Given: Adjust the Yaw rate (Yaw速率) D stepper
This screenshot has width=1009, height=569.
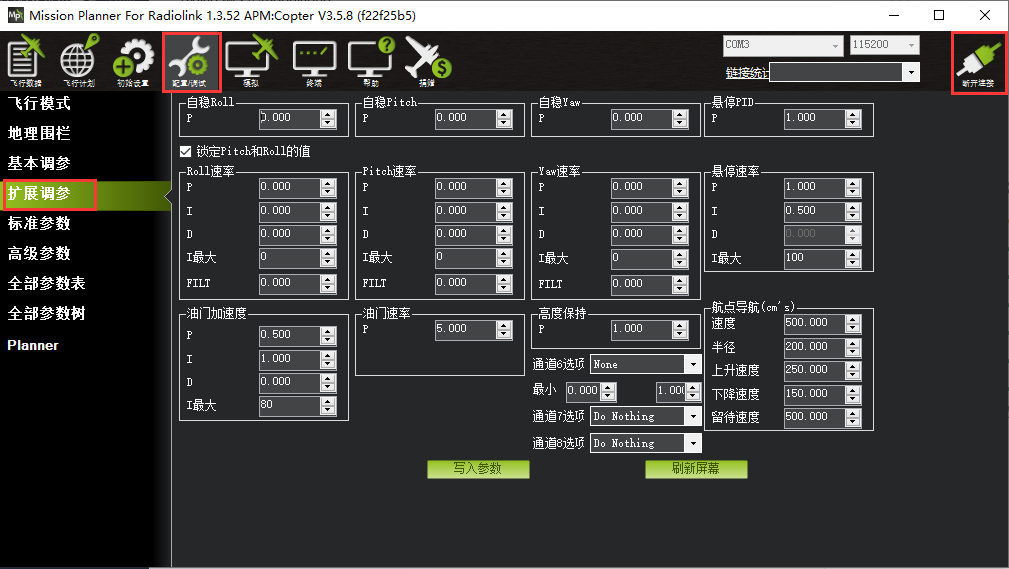Looking at the screenshot, I should (680, 234).
